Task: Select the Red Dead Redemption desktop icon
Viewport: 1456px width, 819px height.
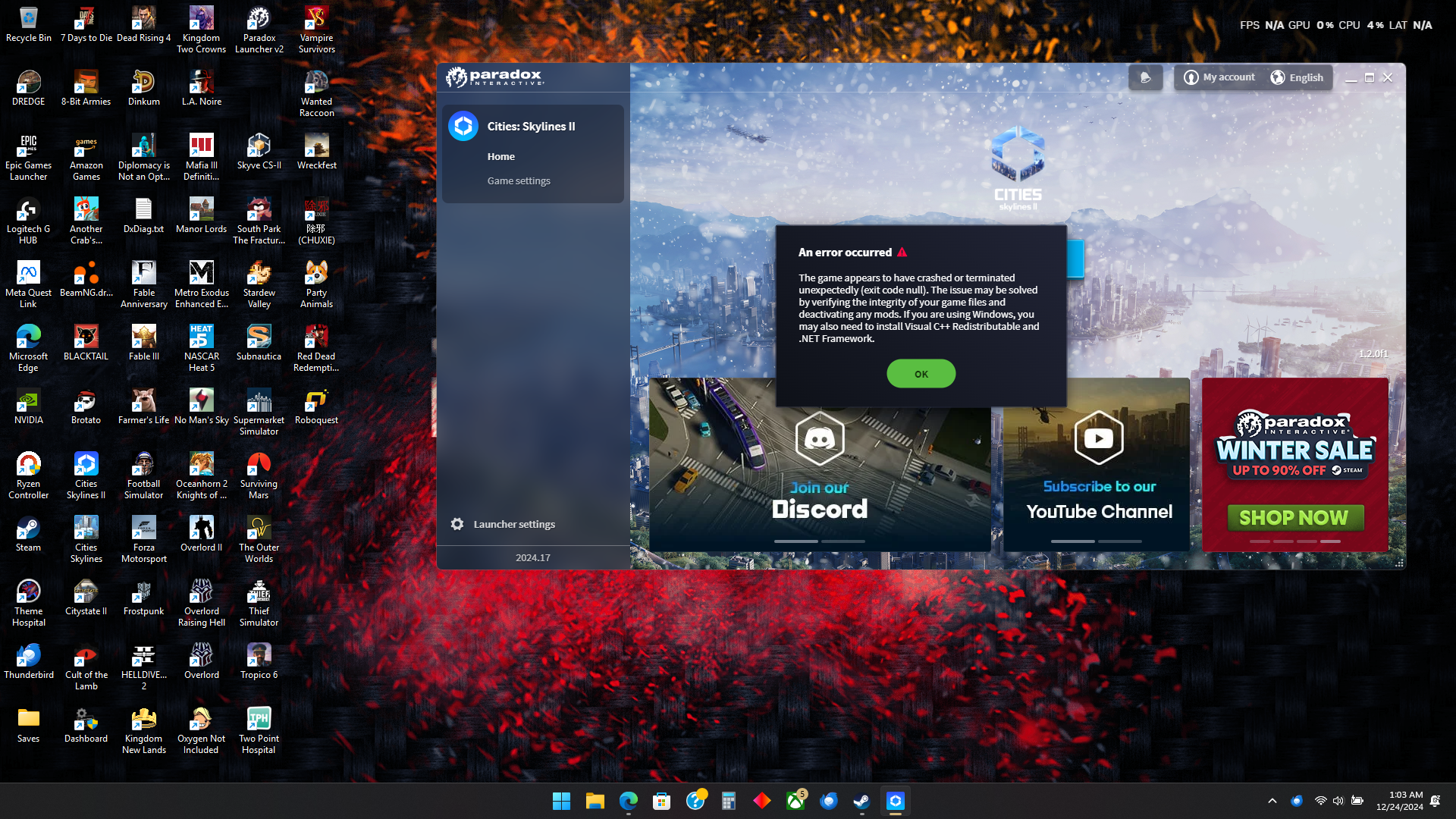Action: (x=316, y=349)
